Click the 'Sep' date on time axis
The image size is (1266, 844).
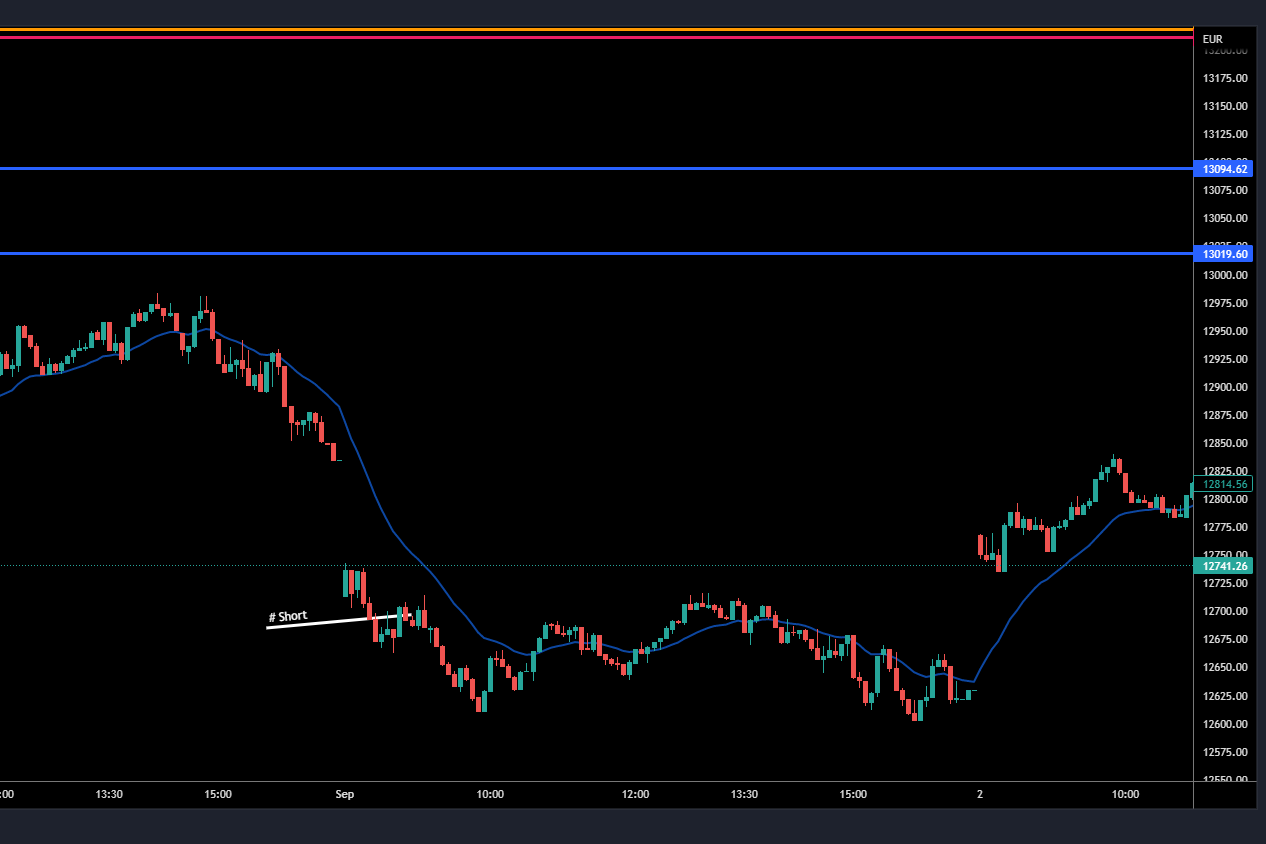[344, 795]
